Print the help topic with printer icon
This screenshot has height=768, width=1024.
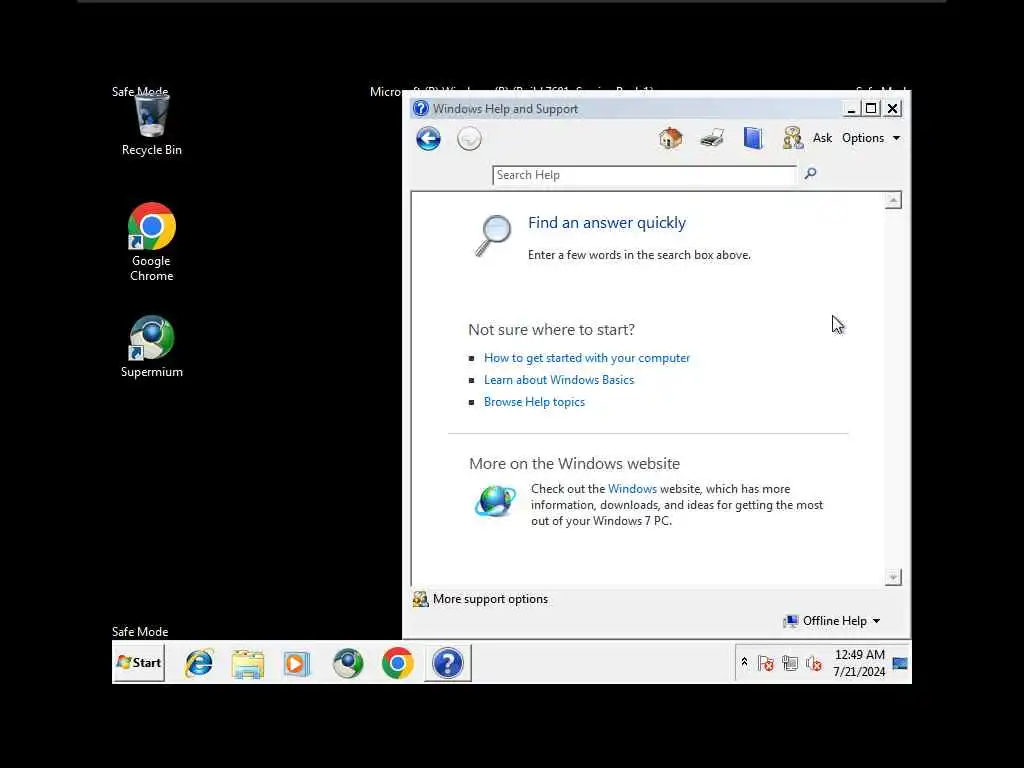(x=712, y=138)
